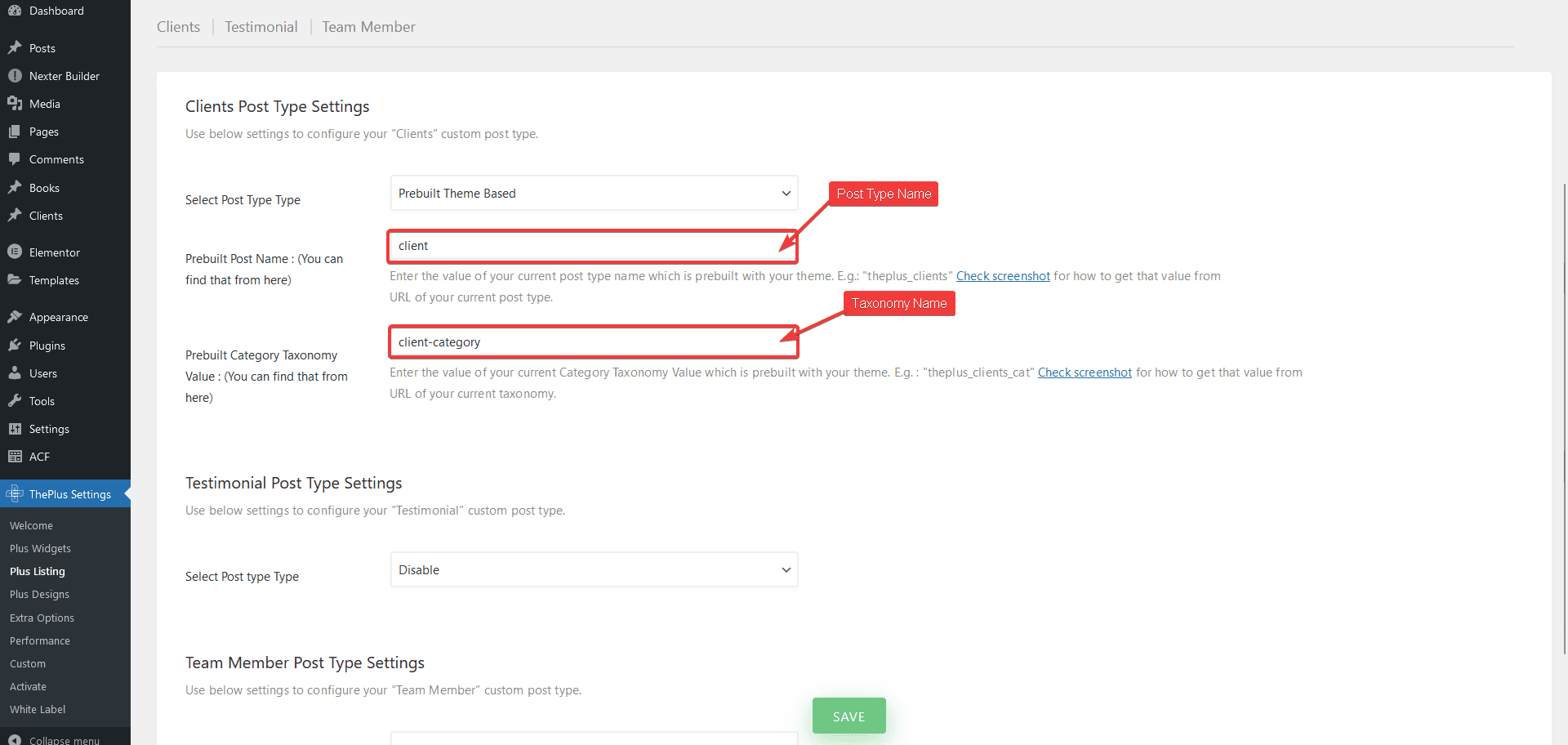This screenshot has height=745, width=1568.
Task: Select the Plus Listing submenu
Action: click(x=38, y=571)
